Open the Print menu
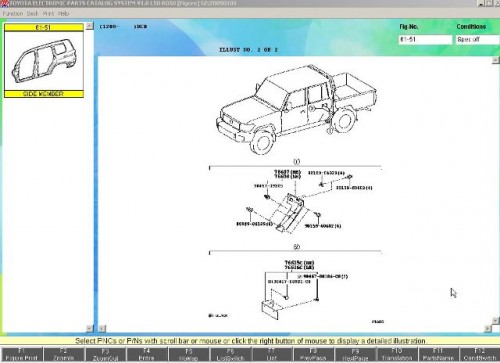The image size is (500, 363). coord(48,14)
